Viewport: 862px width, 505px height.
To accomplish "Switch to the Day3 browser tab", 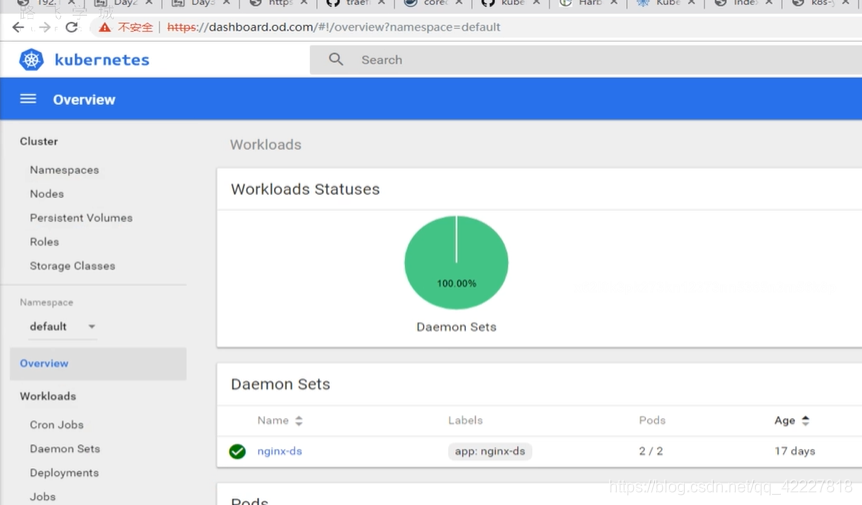I will click(x=202, y=3).
